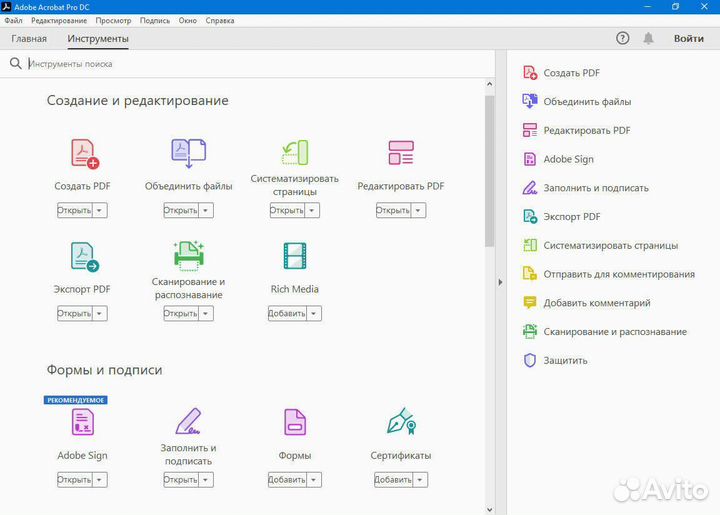The image size is (720, 515).
Task: Expand dropdown arrow under Редактировать PDF
Action: tap(418, 210)
